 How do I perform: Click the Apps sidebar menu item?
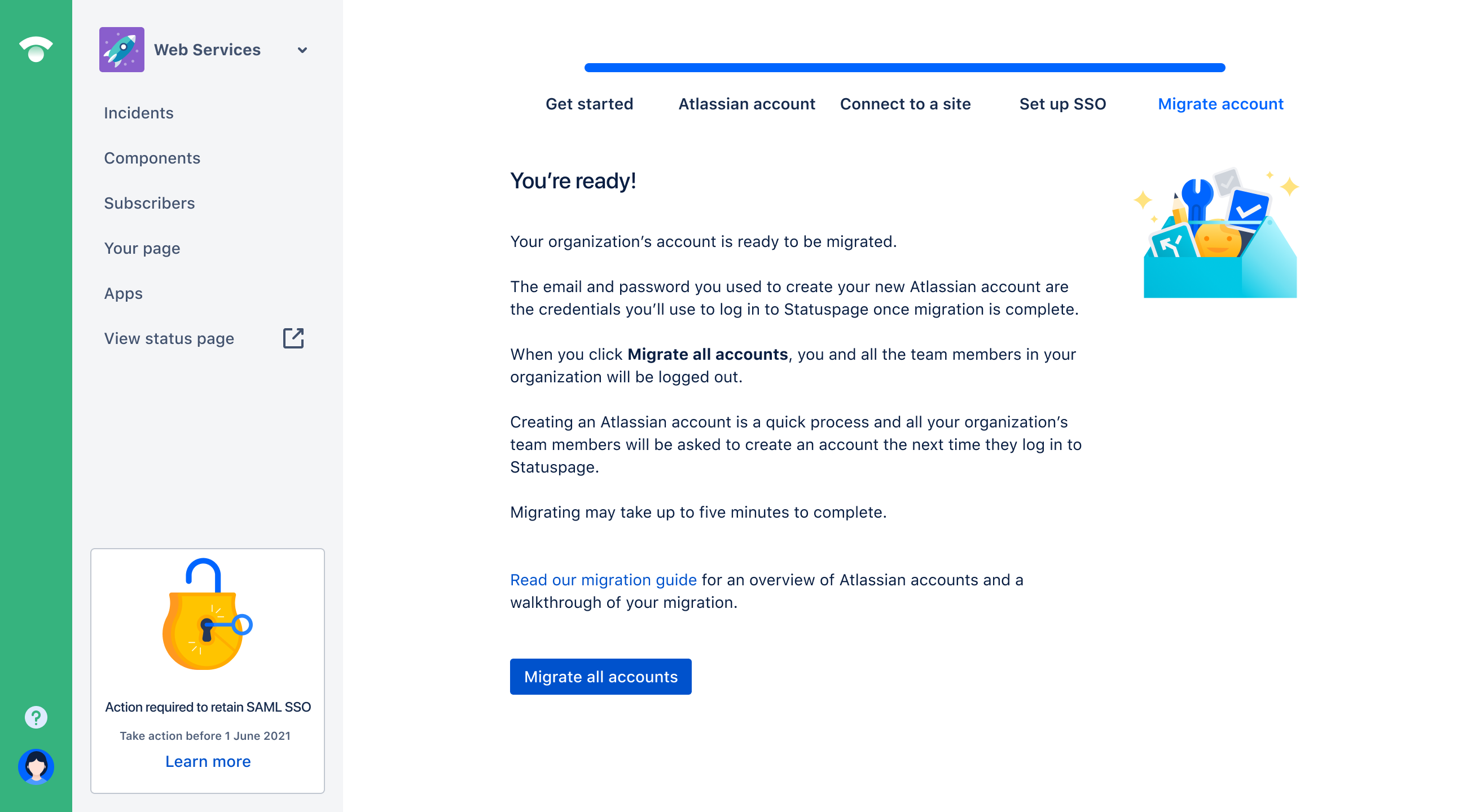123,293
